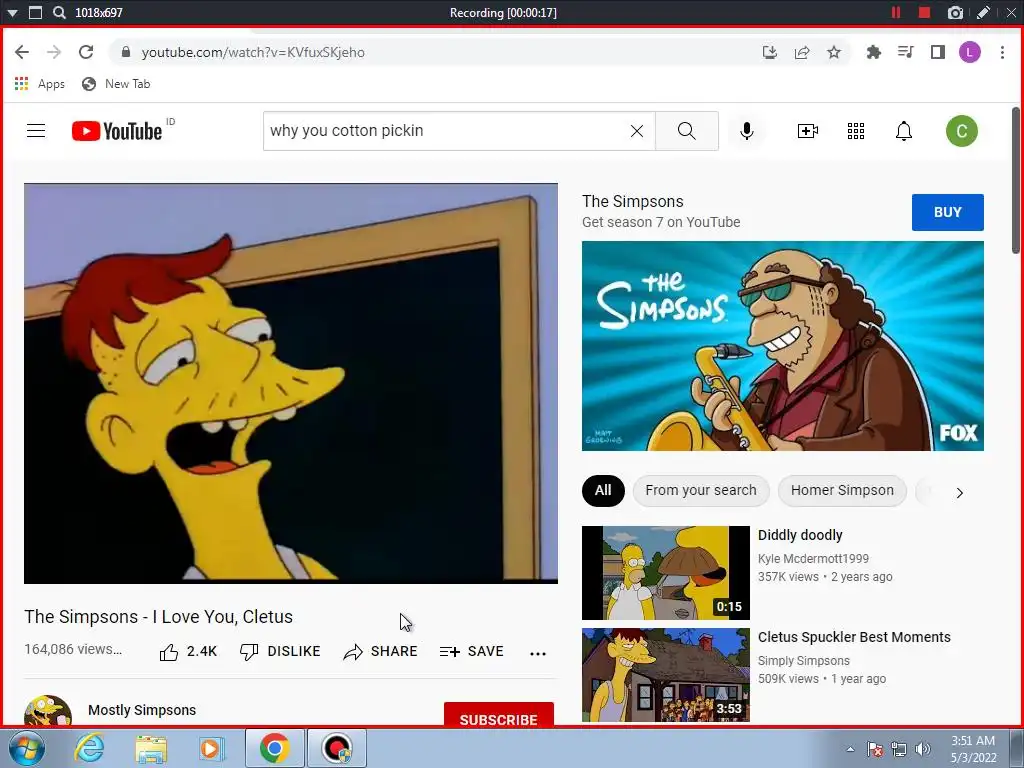1024x768 pixels.
Task: Click the BUY button for The Simpsons
Action: click(947, 212)
